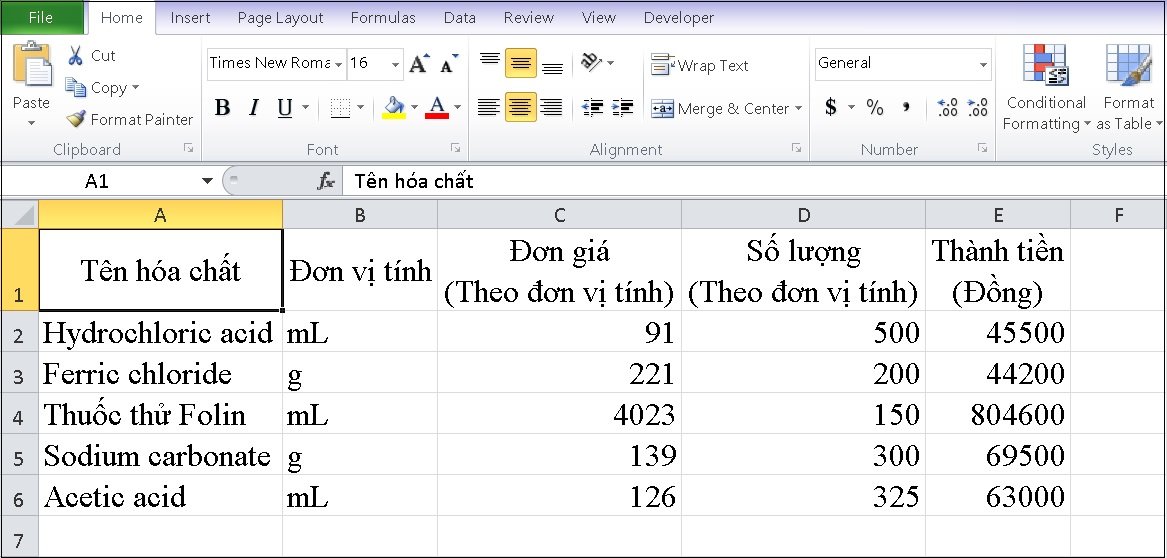1167x558 pixels.
Task: Open Alignment dialog launcher
Action: coord(796,149)
